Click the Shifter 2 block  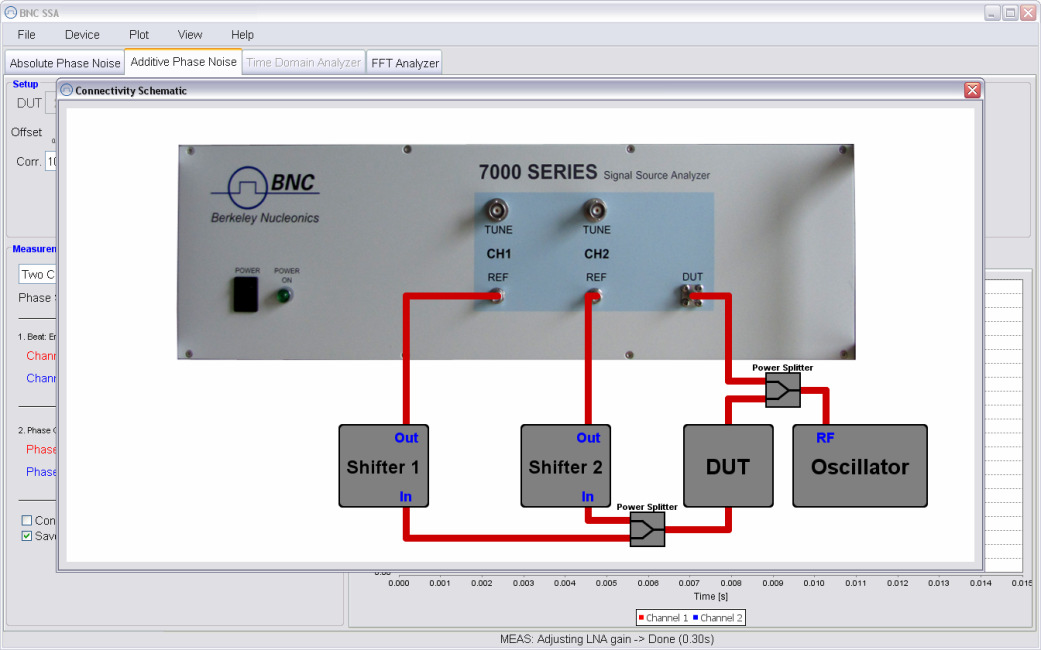[566, 466]
